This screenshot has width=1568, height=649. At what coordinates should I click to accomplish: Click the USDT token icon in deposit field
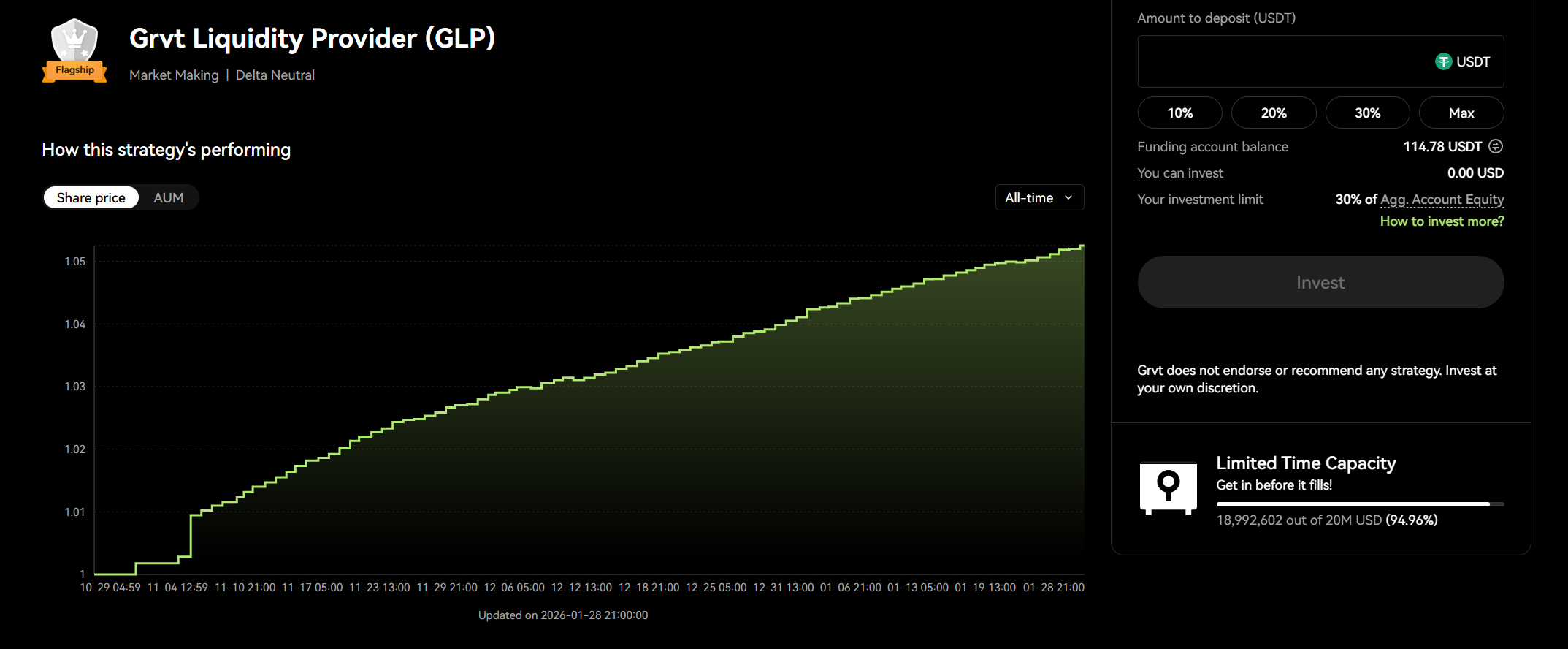point(1443,62)
